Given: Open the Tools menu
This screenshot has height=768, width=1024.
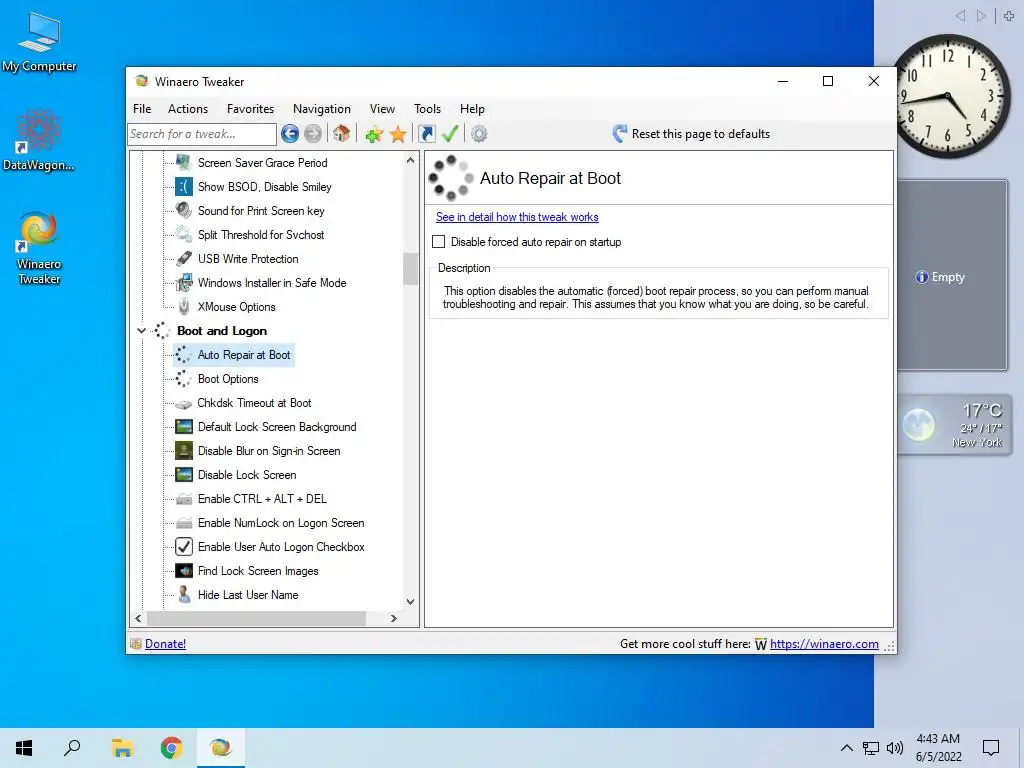Looking at the screenshot, I should [x=428, y=109].
